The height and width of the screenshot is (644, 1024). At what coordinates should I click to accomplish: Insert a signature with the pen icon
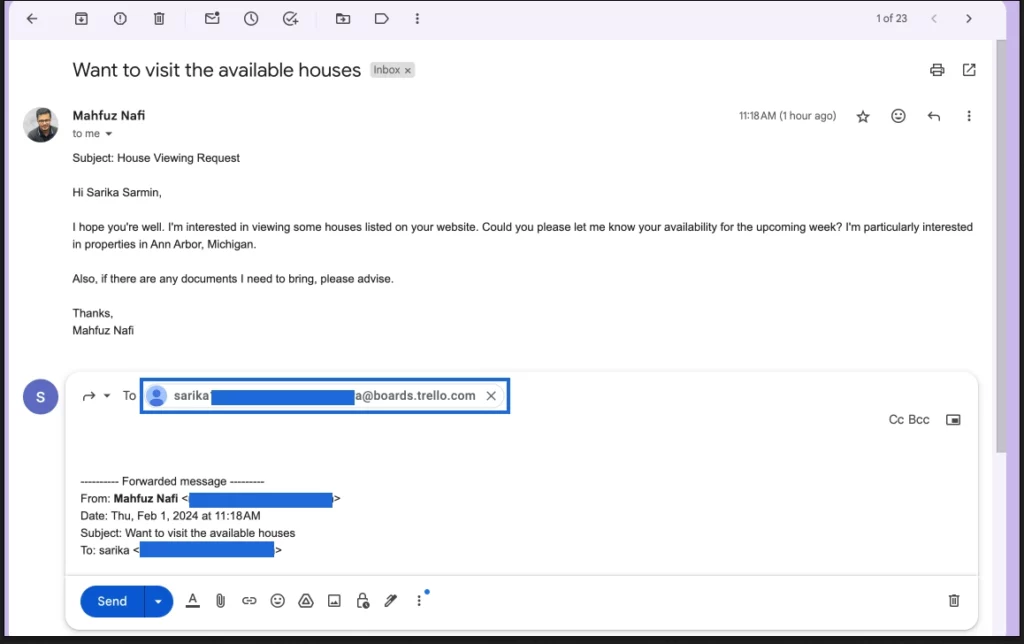tap(391, 600)
